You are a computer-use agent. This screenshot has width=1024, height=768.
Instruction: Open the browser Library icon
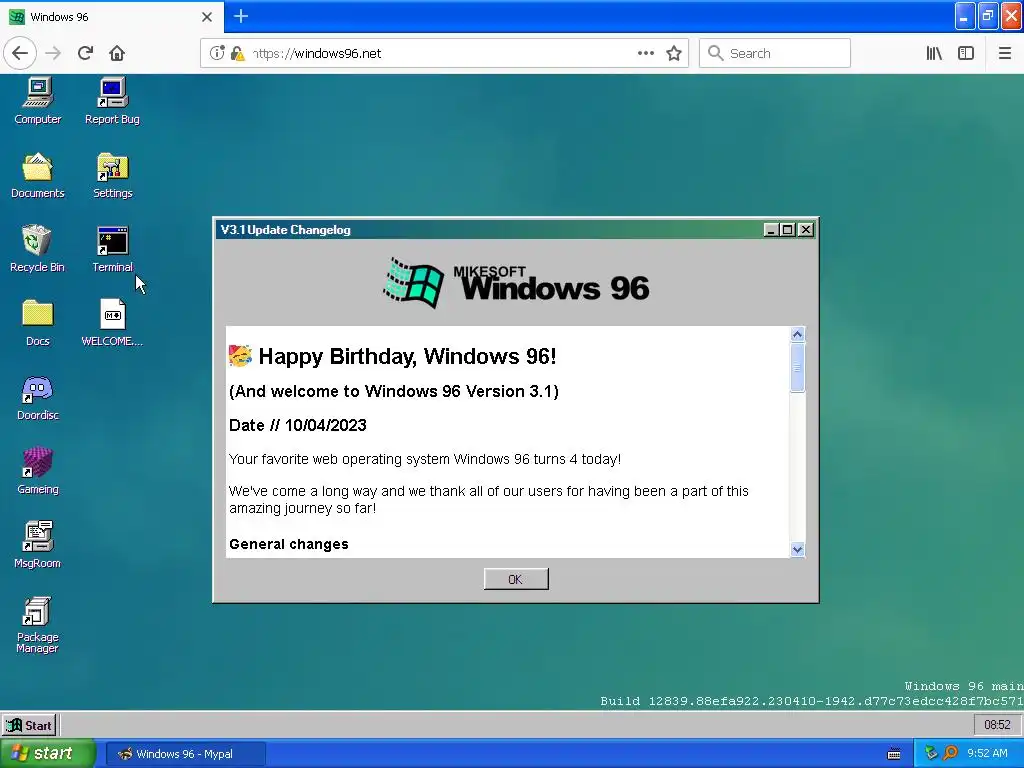[x=934, y=53]
